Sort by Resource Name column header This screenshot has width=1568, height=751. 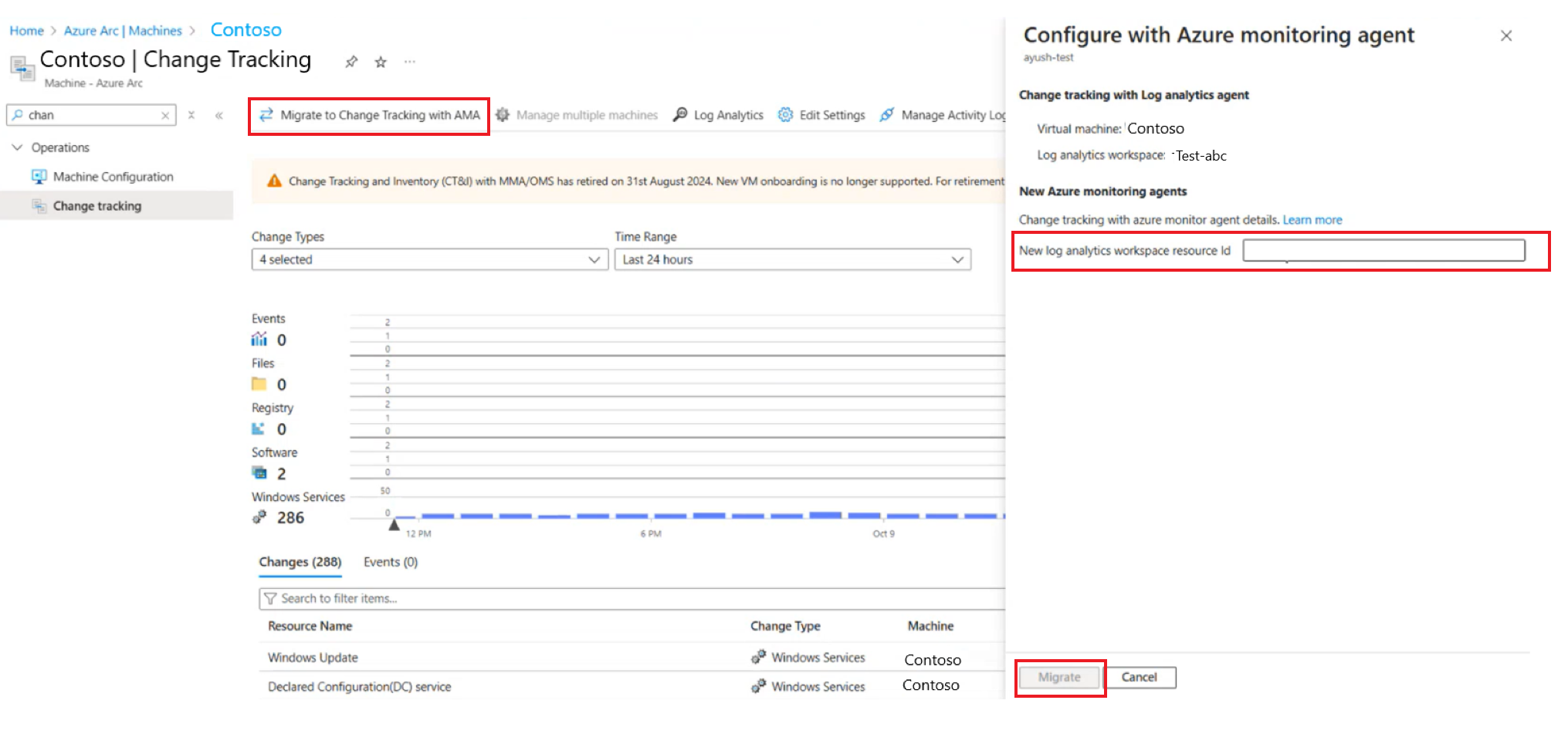[310, 626]
